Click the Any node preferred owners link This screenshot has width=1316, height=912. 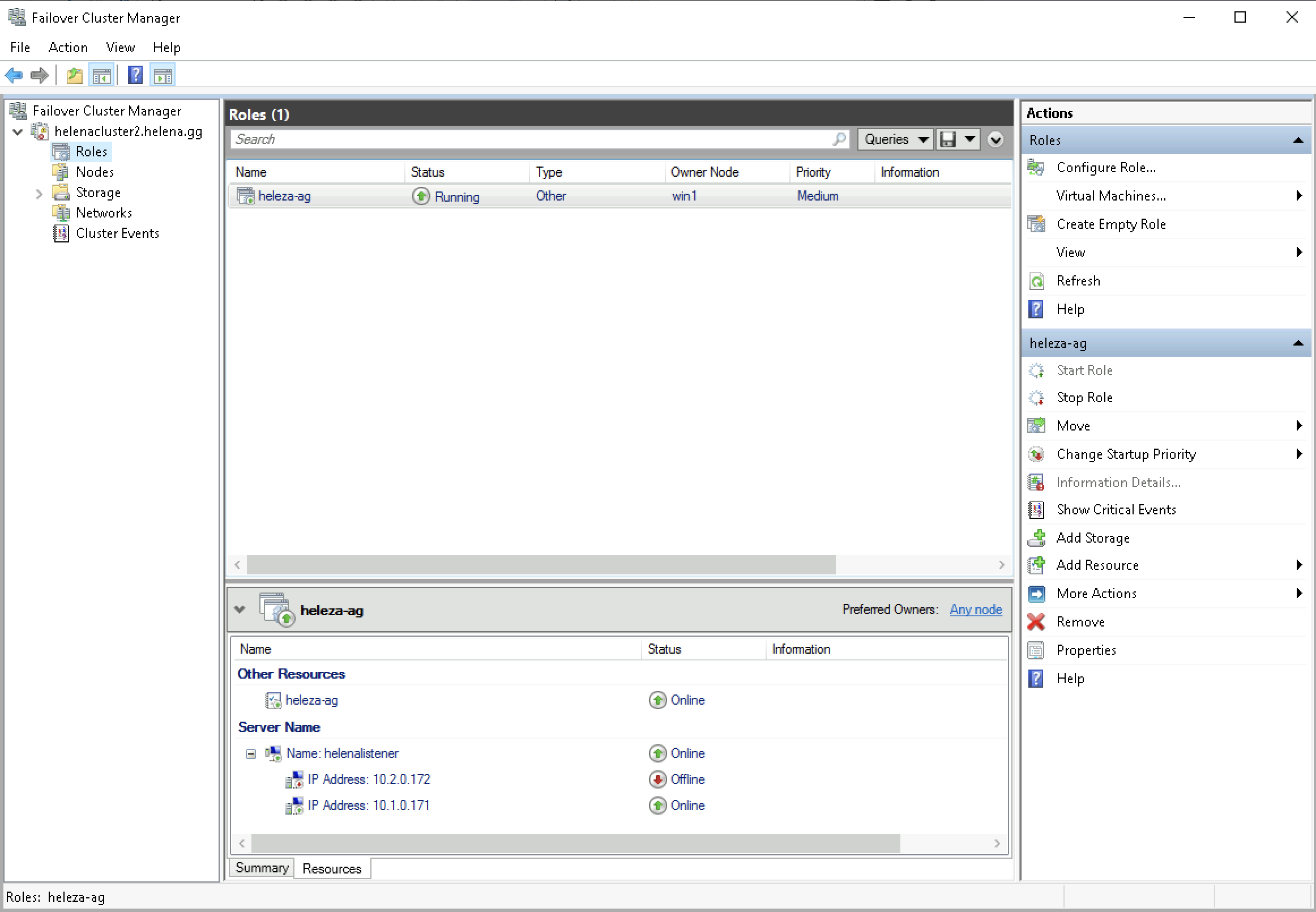click(x=976, y=610)
